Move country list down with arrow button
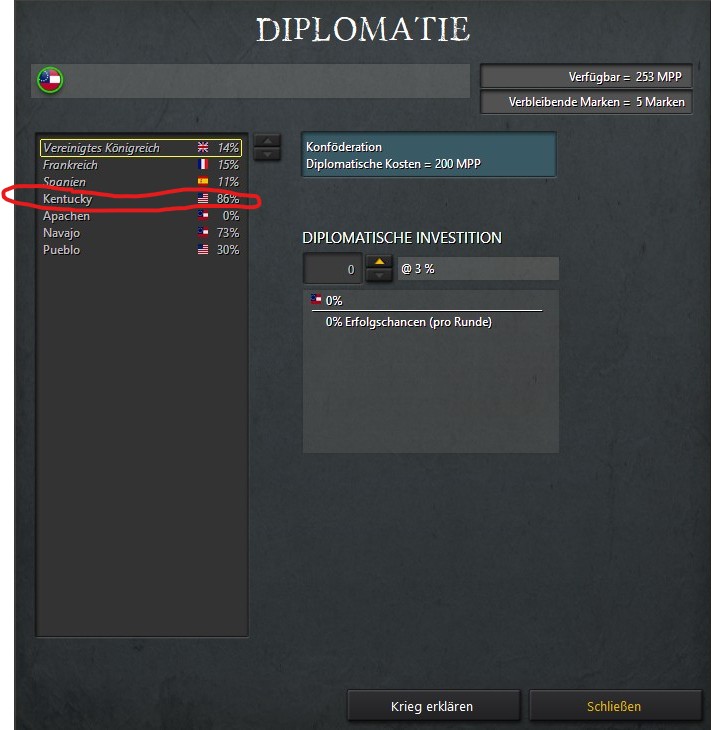The width and height of the screenshot is (711, 730). (x=267, y=154)
